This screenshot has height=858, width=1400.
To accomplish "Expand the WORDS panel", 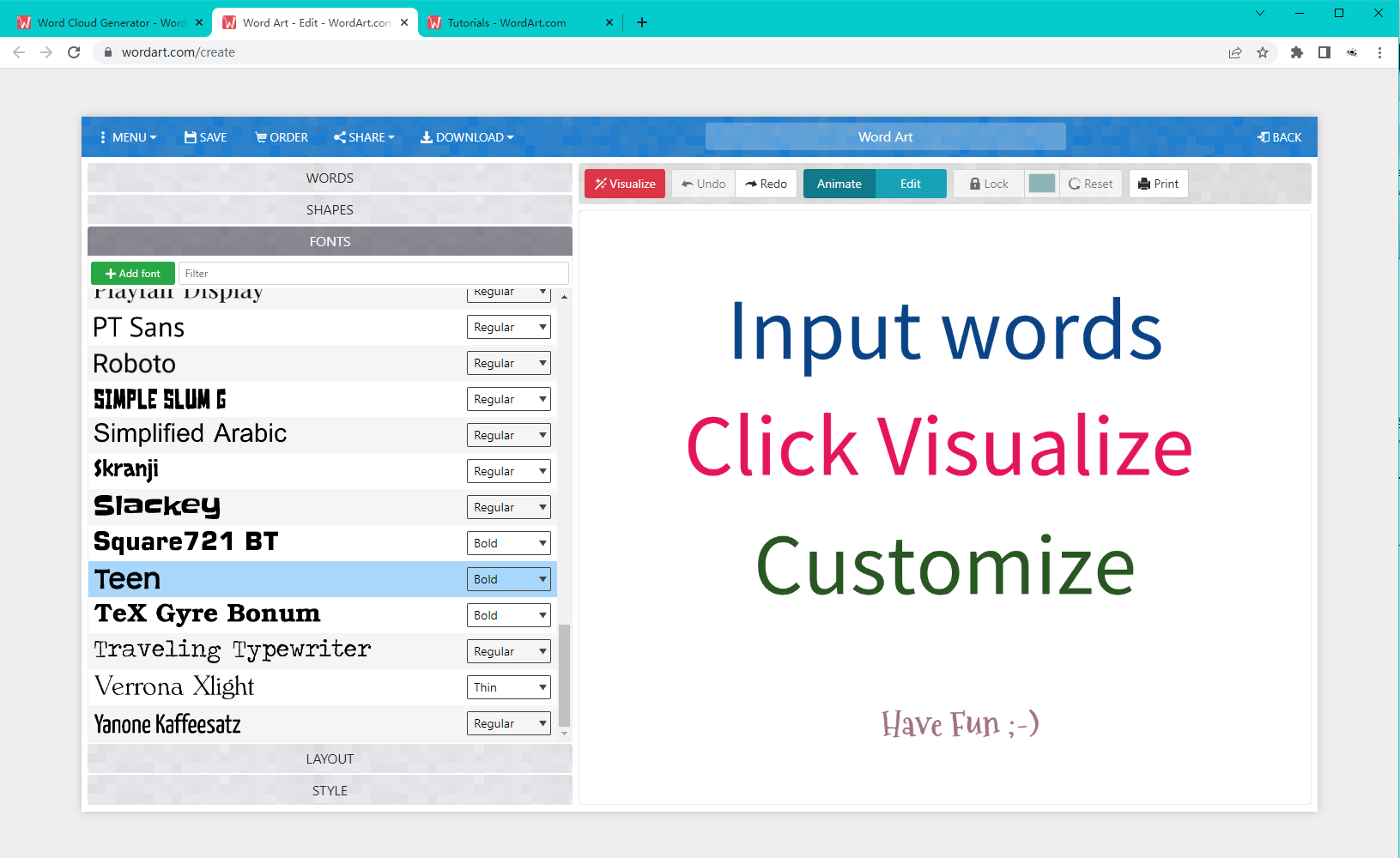I will tap(330, 178).
